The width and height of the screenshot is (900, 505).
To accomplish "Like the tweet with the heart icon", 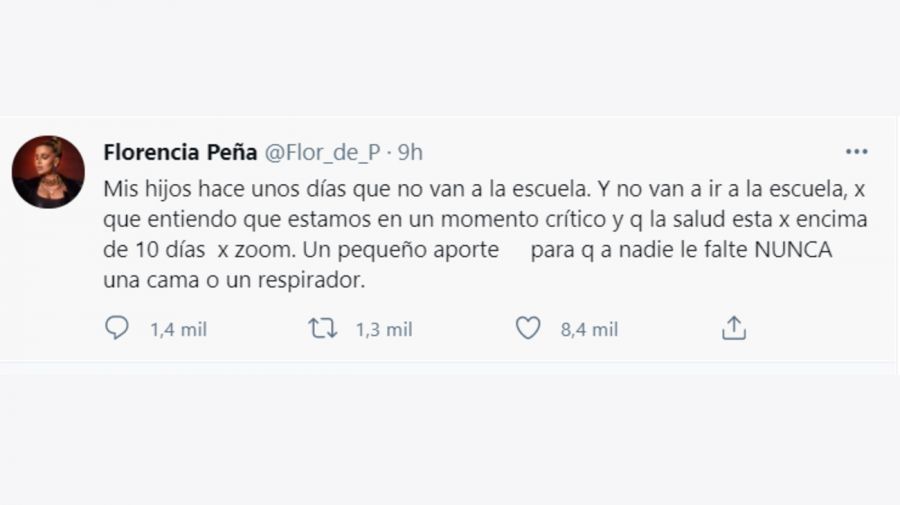I will [527, 328].
